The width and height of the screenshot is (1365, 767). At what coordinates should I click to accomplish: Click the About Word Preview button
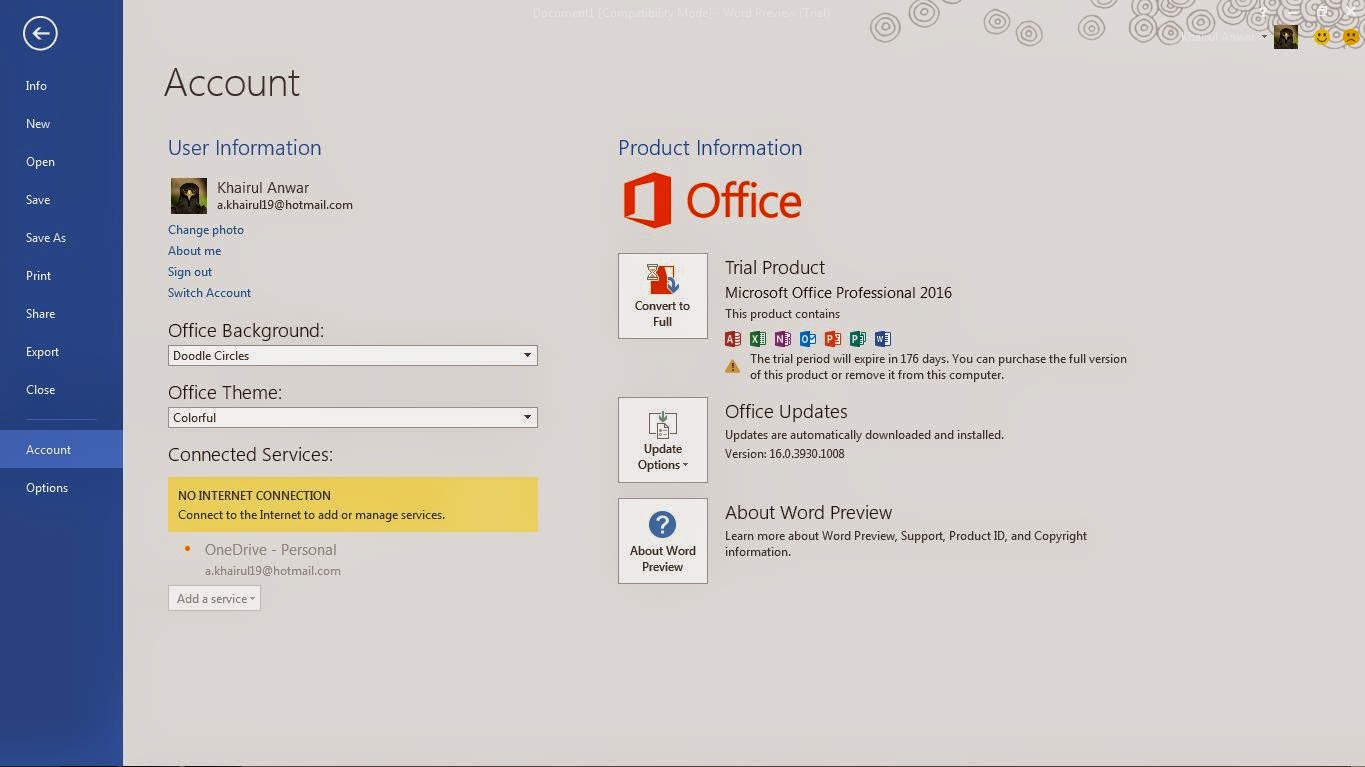(x=663, y=541)
